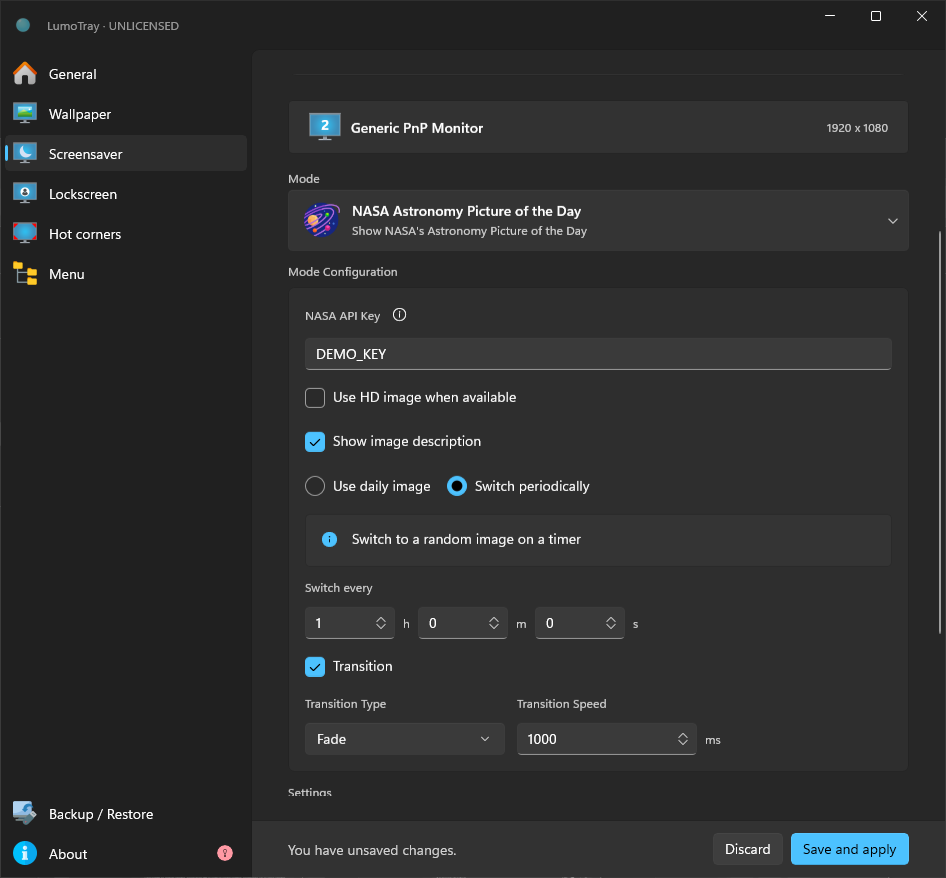Disable the Transition checkbox
The width and height of the screenshot is (946, 878).
tap(315, 667)
